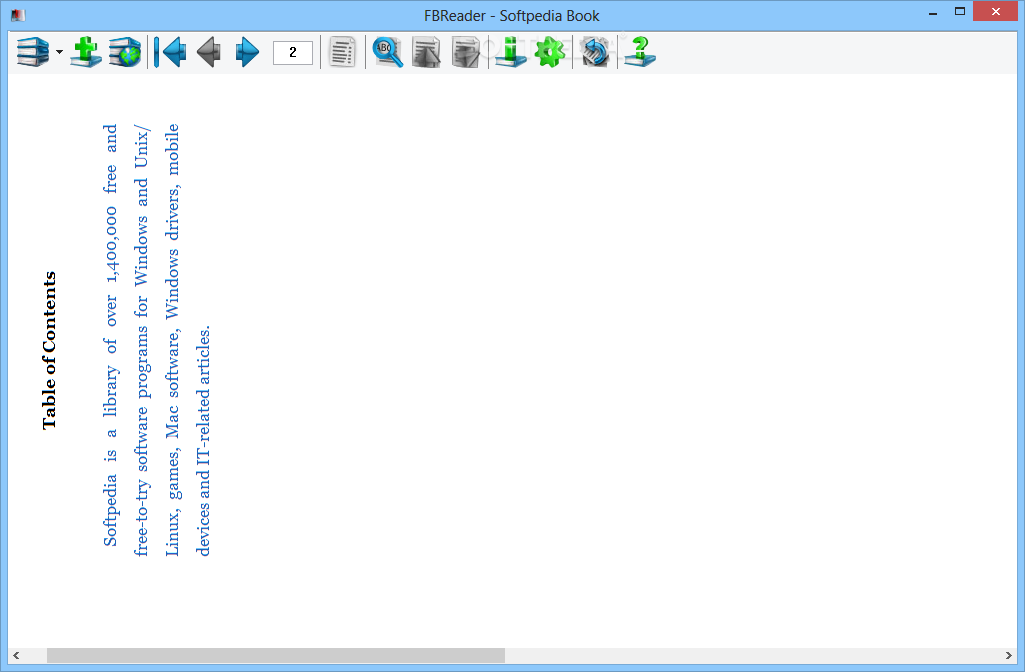Find previous occurrence icon
The image size is (1025, 672).
click(426, 52)
